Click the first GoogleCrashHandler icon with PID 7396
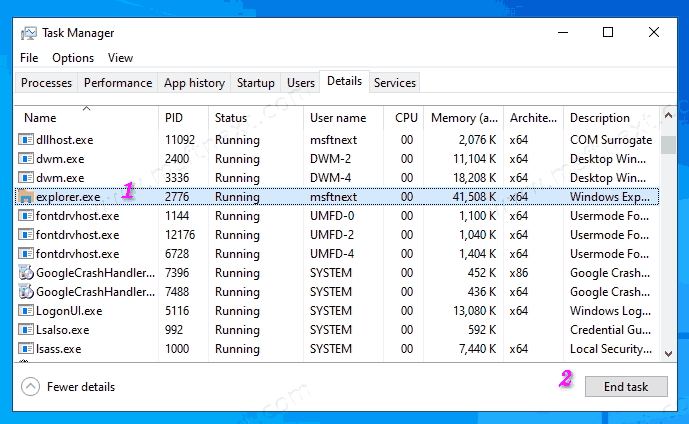This screenshot has height=424, width=689. (x=26, y=273)
